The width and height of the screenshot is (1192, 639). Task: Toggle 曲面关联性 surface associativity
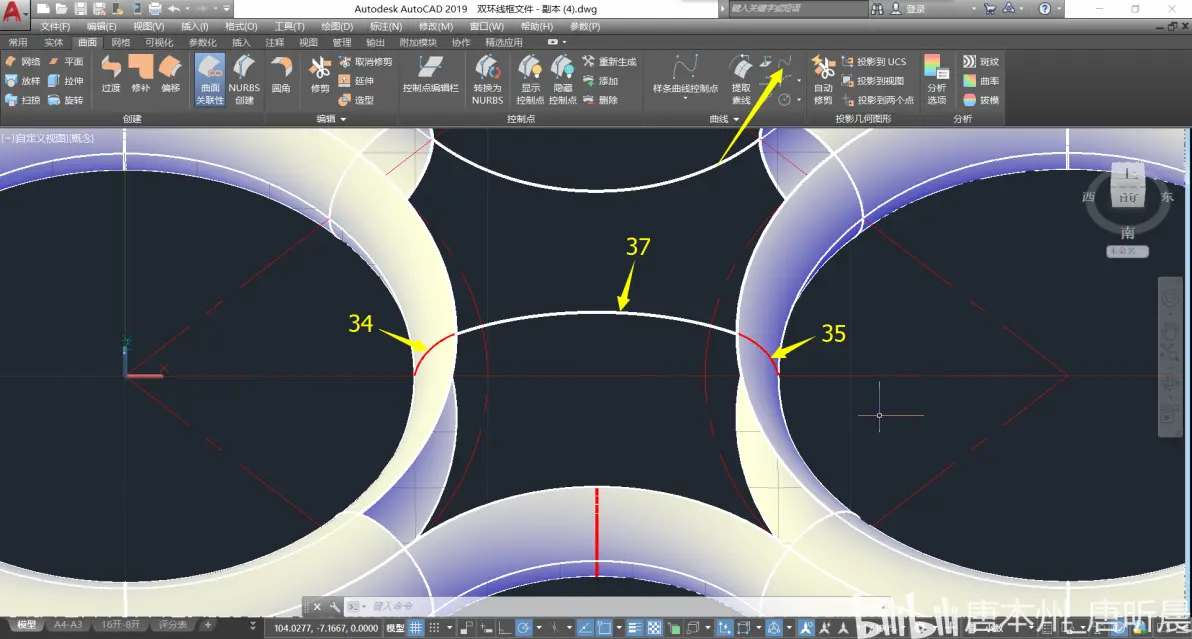tap(210, 79)
